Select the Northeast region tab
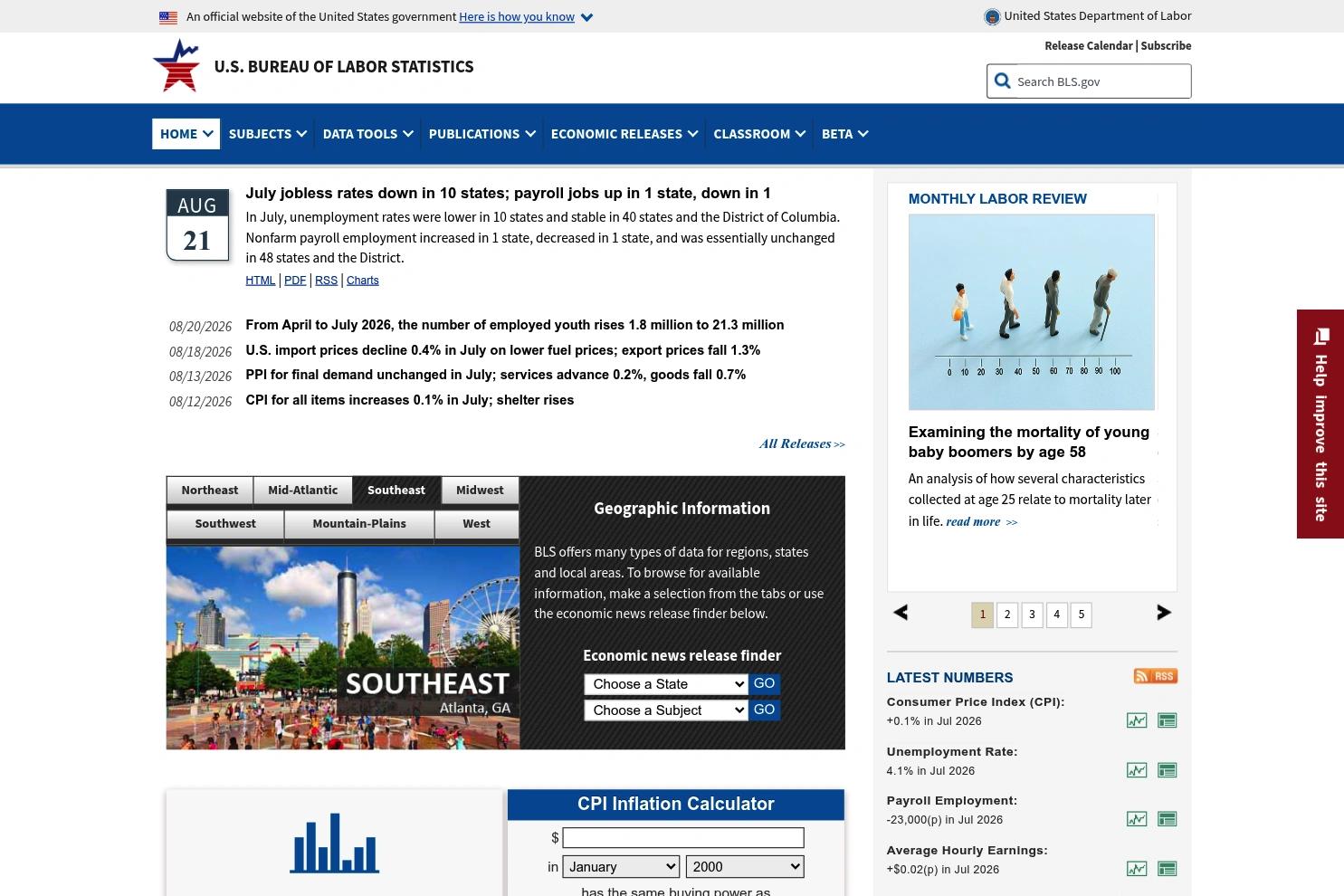The image size is (1344, 896). tap(210, 490)
